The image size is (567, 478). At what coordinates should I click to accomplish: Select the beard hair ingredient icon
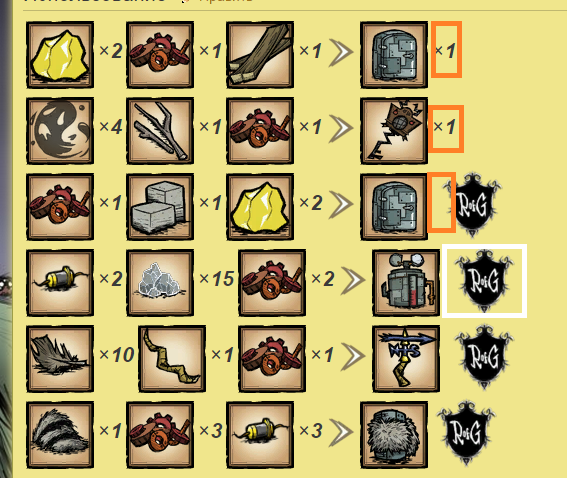(60, 434)
